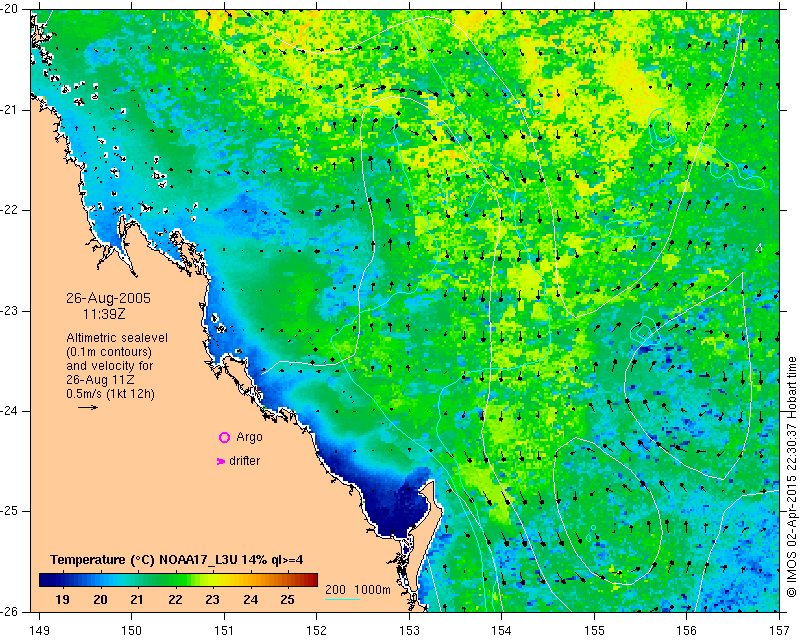The height and width of the screenshot is (640, 800).
Task: Click longitude axis label '151'
Action: click(x=224, y=631)
